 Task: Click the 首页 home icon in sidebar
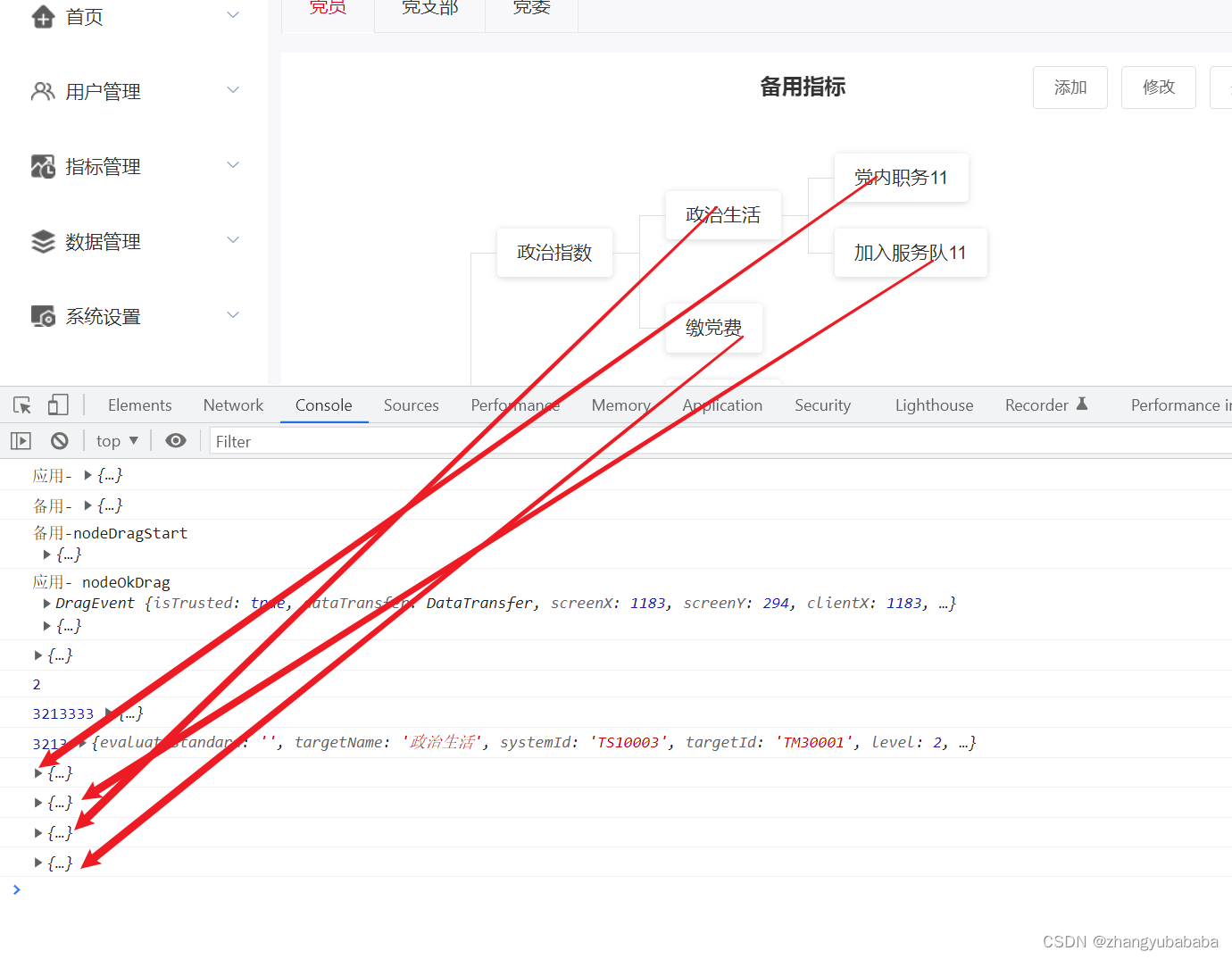click(x=43, y=16)
